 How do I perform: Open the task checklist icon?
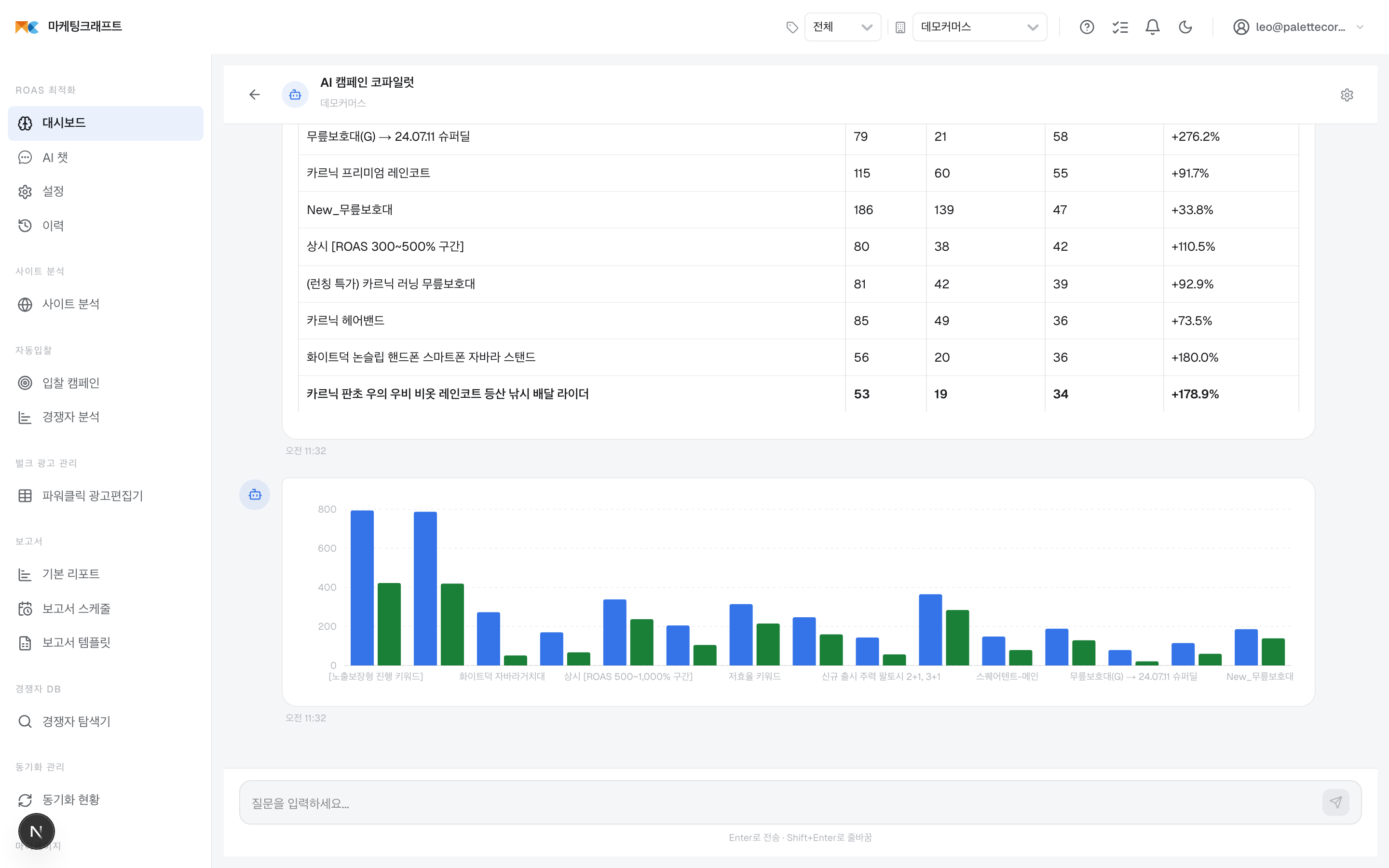coord(1120,27)
